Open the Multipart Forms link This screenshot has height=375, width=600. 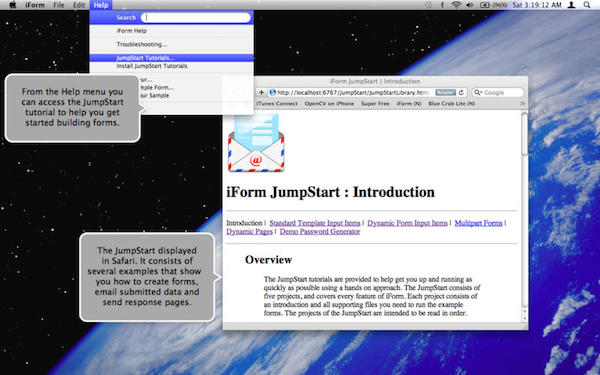click(478, 223)
